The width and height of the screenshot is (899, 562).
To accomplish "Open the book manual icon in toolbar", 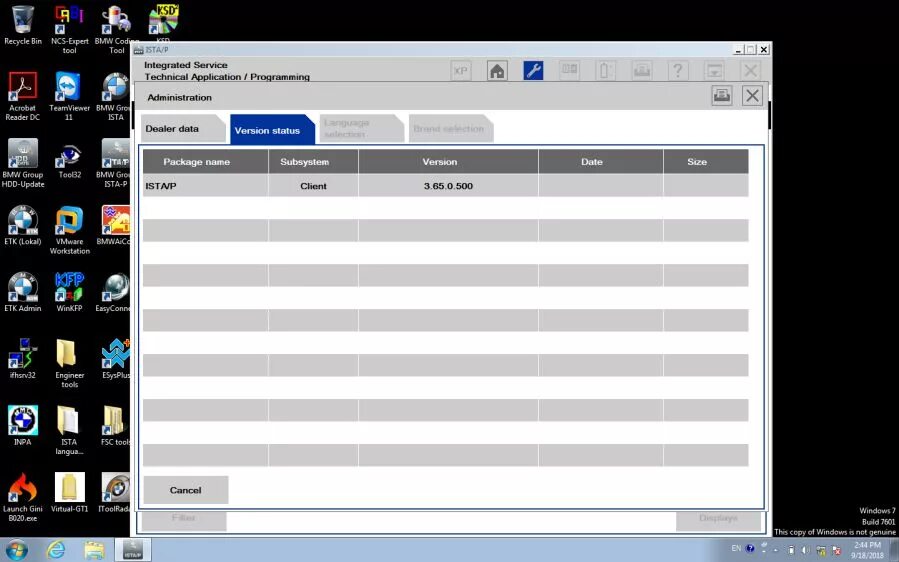I will (x=569, y=71).
